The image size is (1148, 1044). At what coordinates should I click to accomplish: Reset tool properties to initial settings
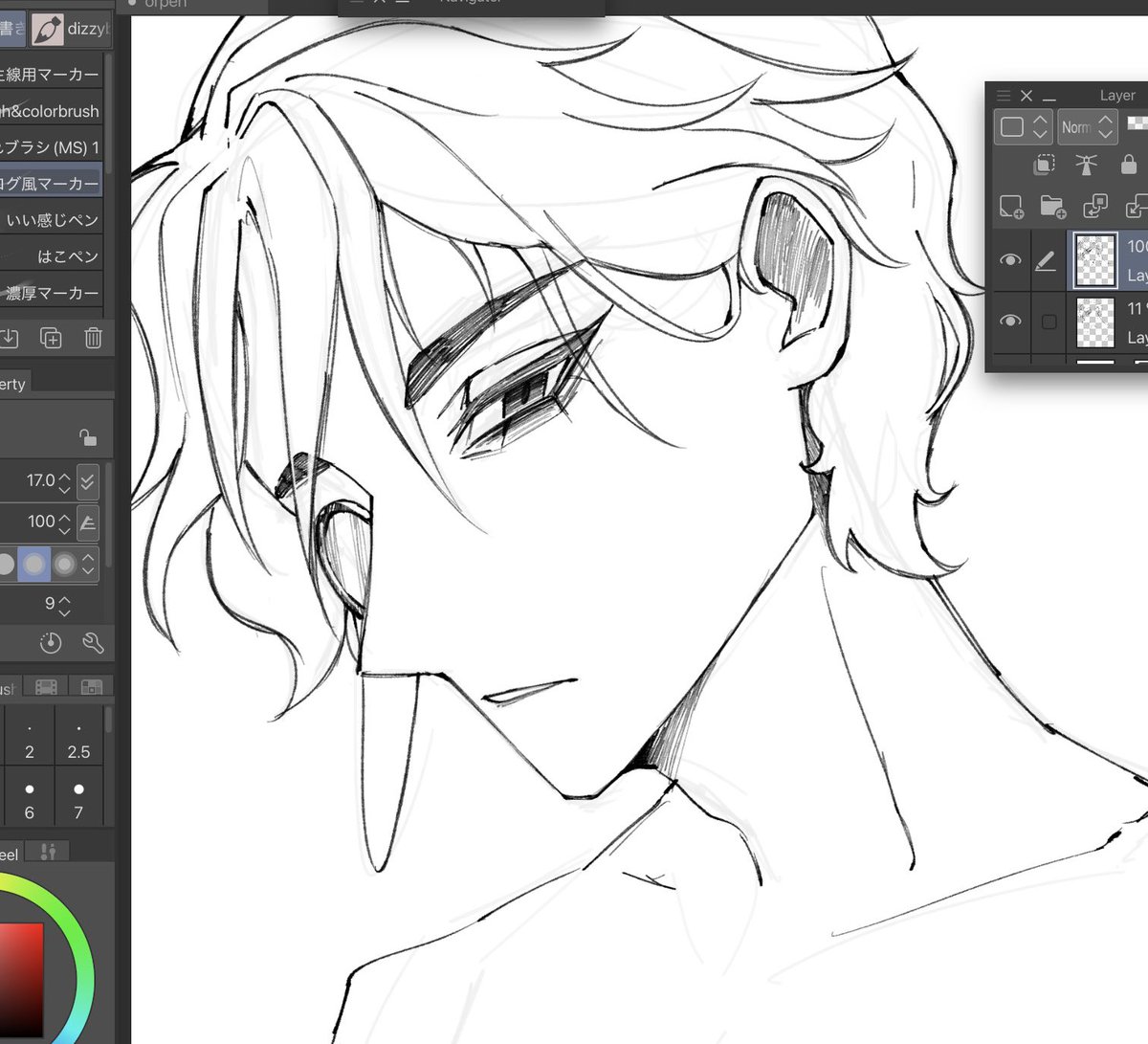click(51, 643)
